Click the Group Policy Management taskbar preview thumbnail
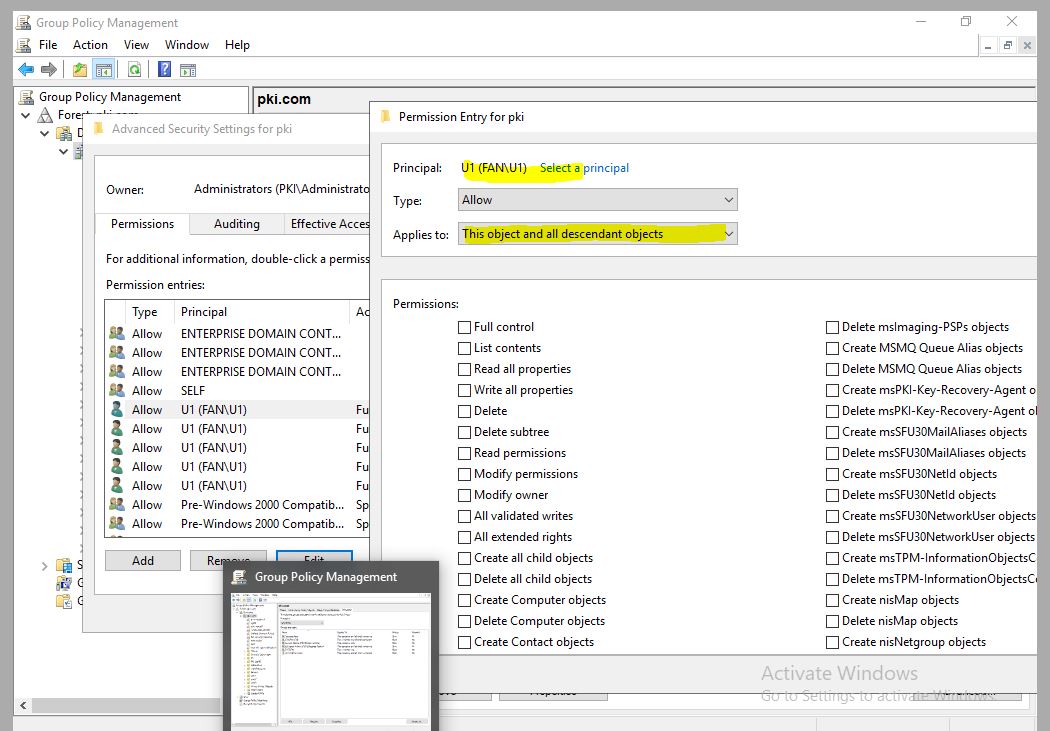Image resolution: width=1050 pixels, height=731 pixels. (x=331, y=661)
